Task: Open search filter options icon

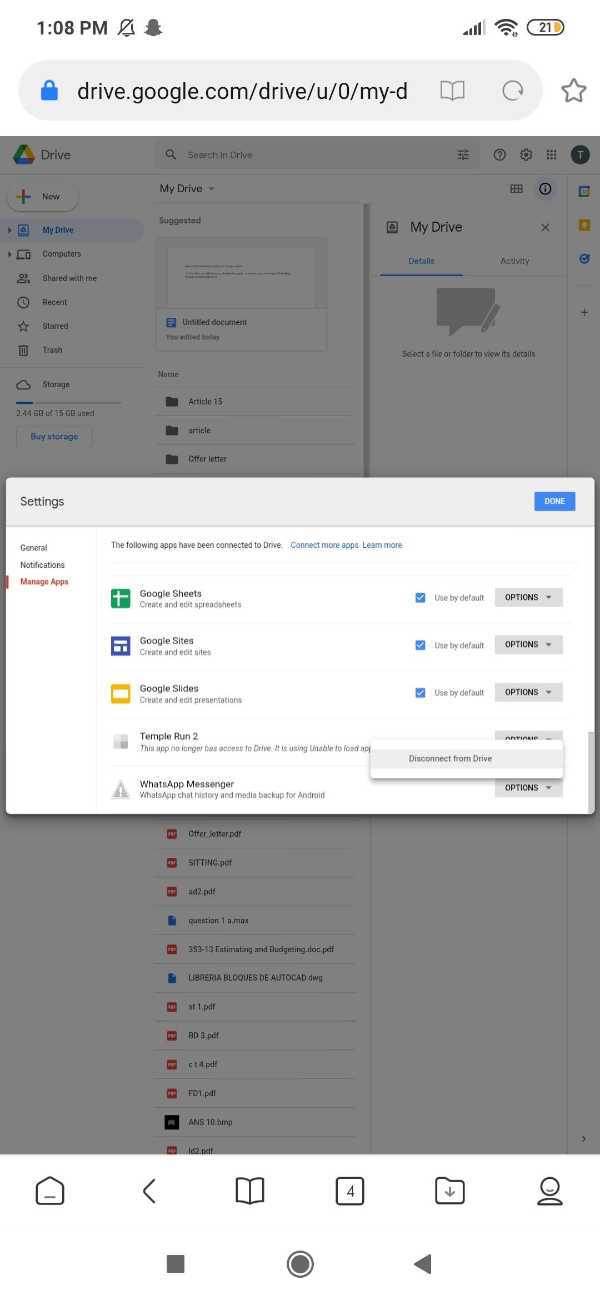Action: pos(463,155)
